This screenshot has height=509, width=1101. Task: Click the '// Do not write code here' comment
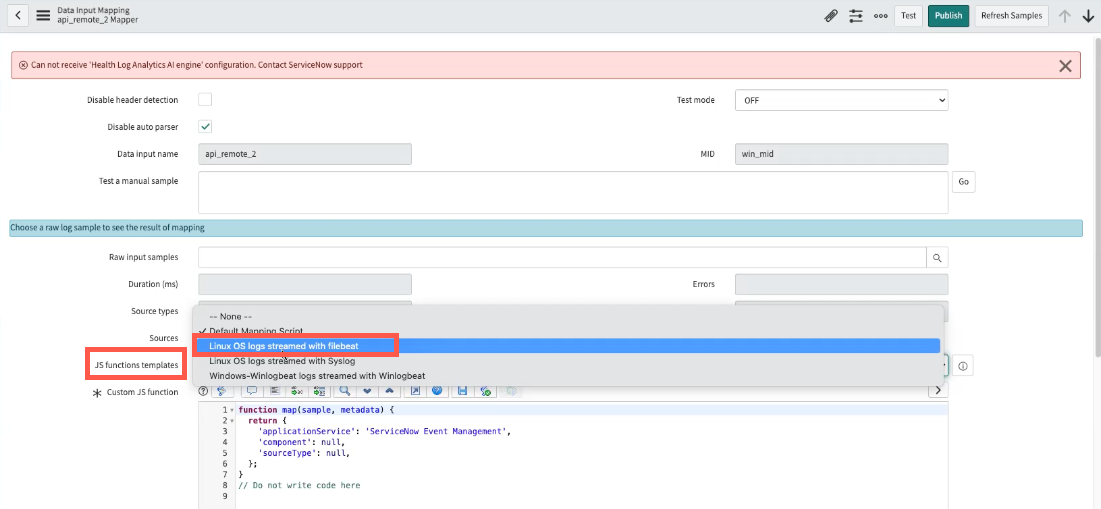tap(300, 485)
